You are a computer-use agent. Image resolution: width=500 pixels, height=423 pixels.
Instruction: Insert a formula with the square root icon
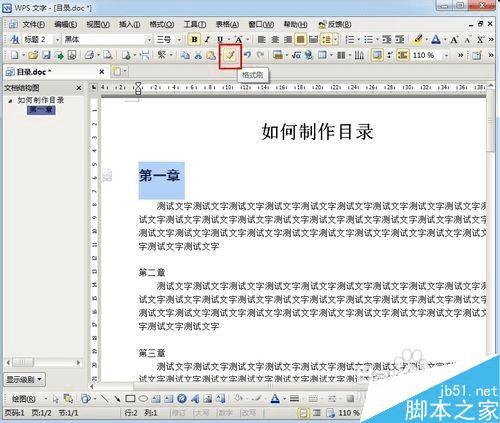[296, 55]
